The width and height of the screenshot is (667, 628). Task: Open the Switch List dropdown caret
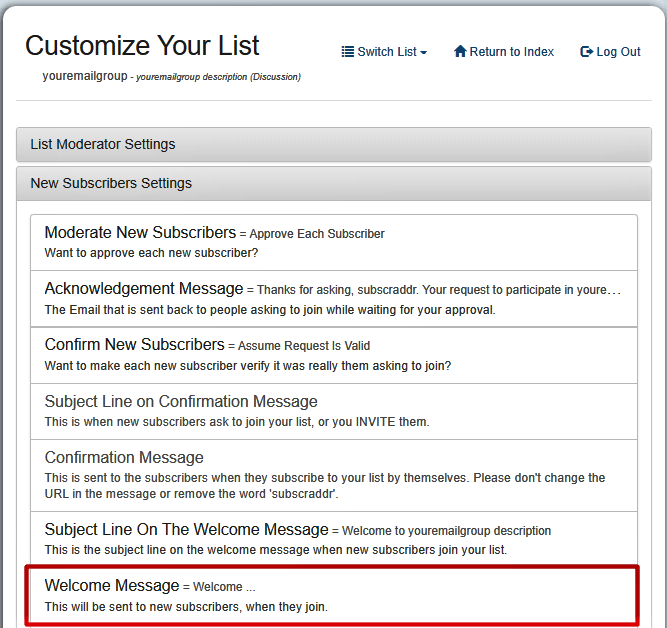coord(423,53)
